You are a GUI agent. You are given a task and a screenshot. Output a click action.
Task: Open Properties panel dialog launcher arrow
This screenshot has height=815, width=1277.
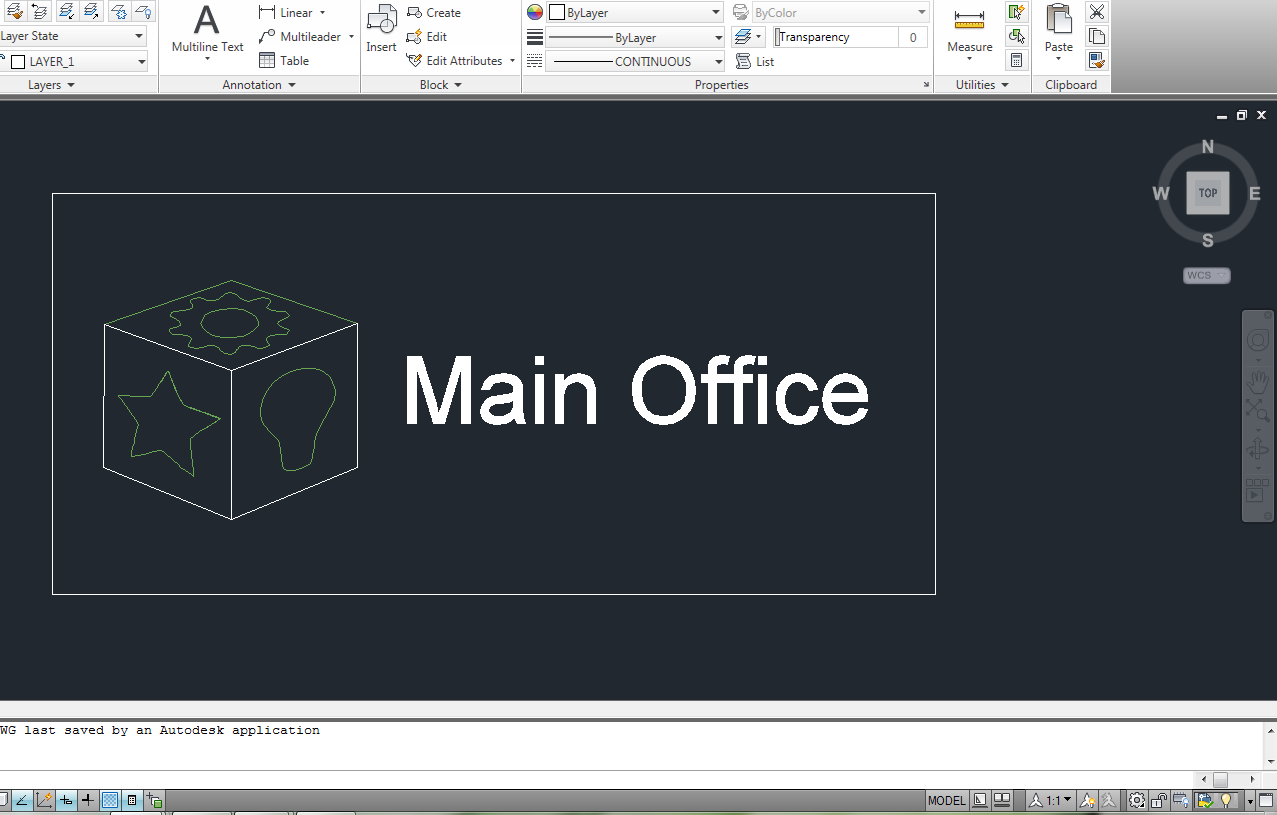pos(926,85)
